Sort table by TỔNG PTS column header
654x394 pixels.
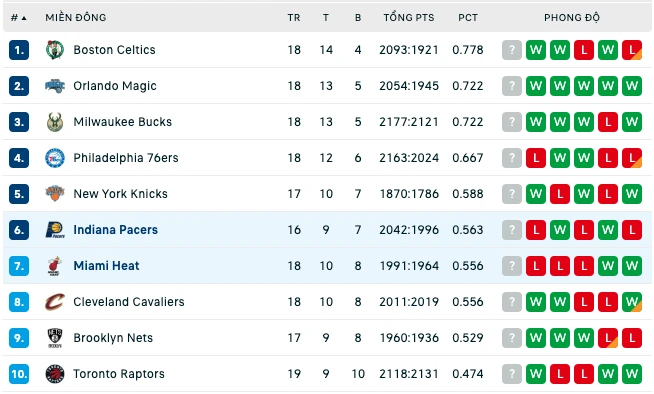(x=409, y=18)
